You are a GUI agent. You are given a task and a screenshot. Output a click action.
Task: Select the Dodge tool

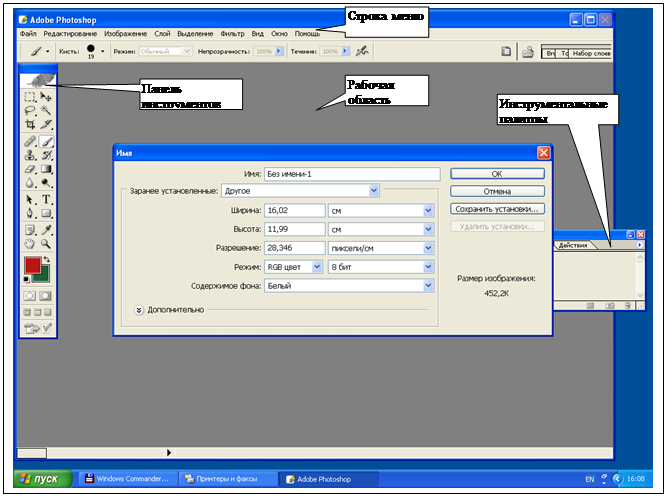(x=46, y=183)
